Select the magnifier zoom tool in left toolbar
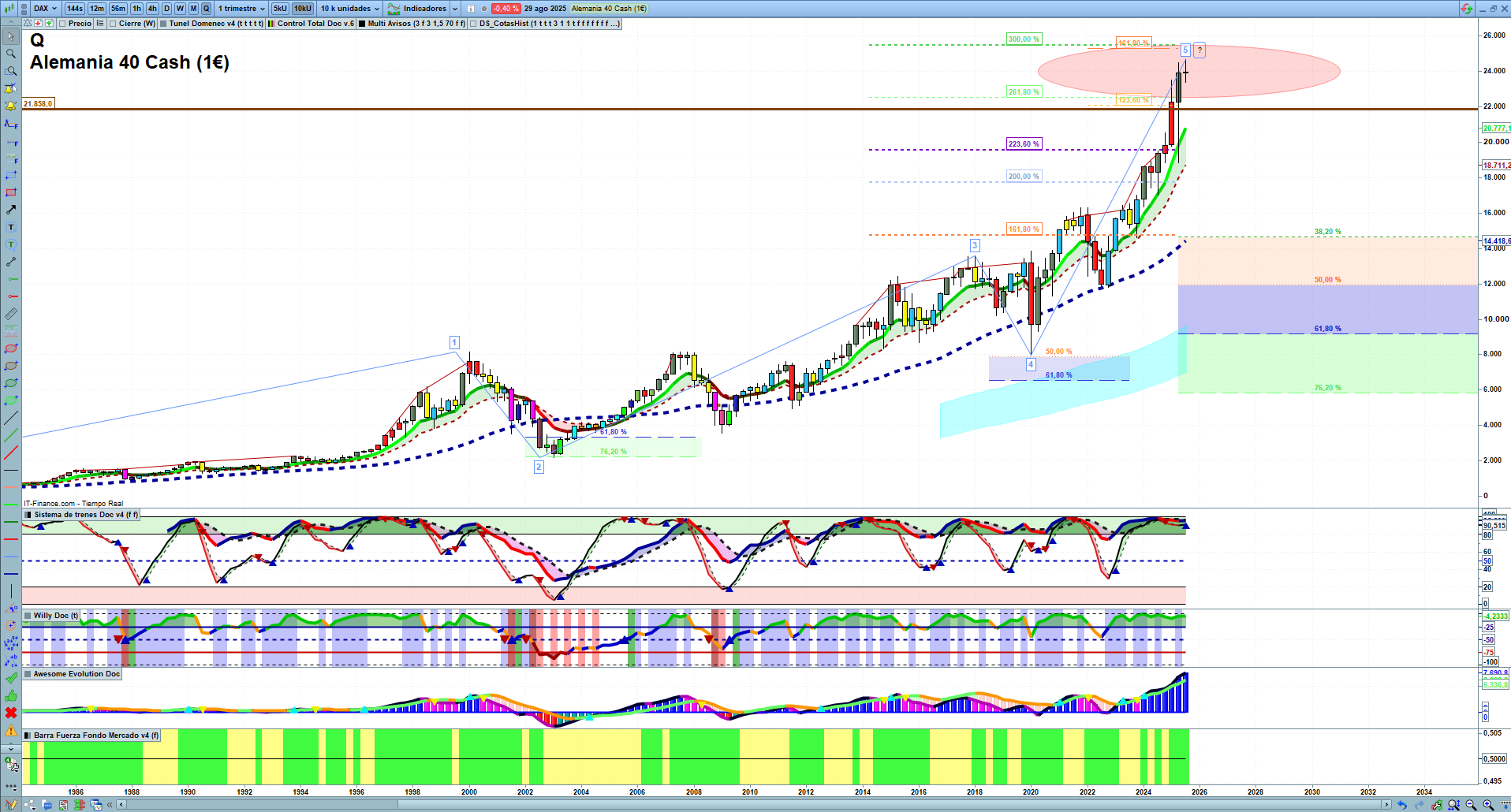1511x812 pixels. pos(11,54)
